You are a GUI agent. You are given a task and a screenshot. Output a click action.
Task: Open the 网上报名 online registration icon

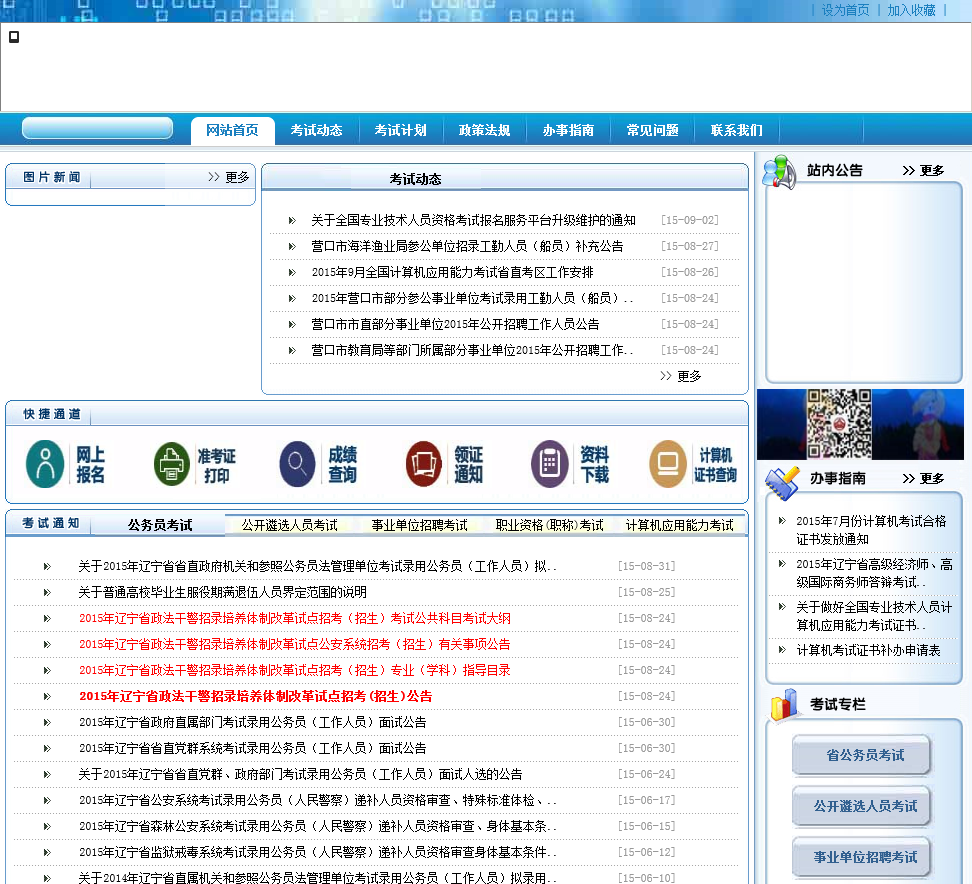tap(45, 464)
